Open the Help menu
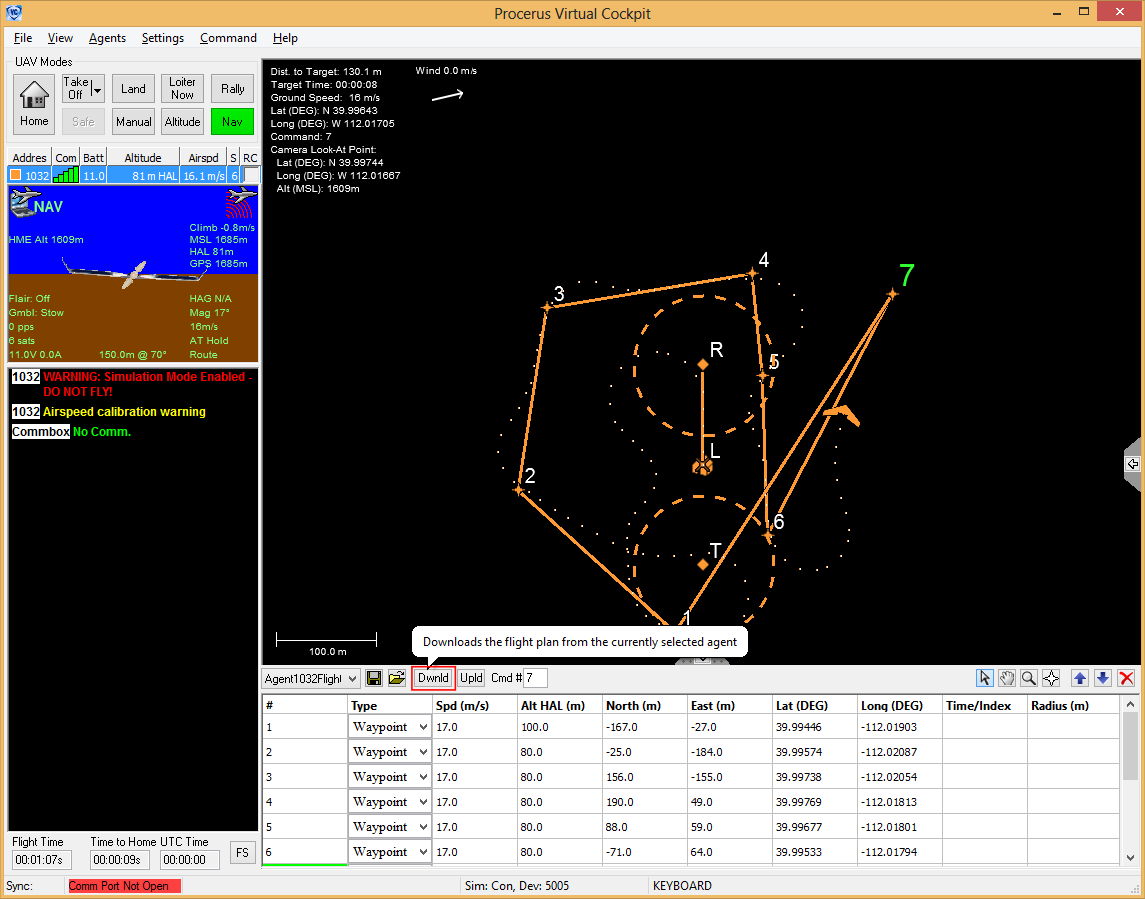This screenshot has width=1145, height=899. [x=285, y=38]
